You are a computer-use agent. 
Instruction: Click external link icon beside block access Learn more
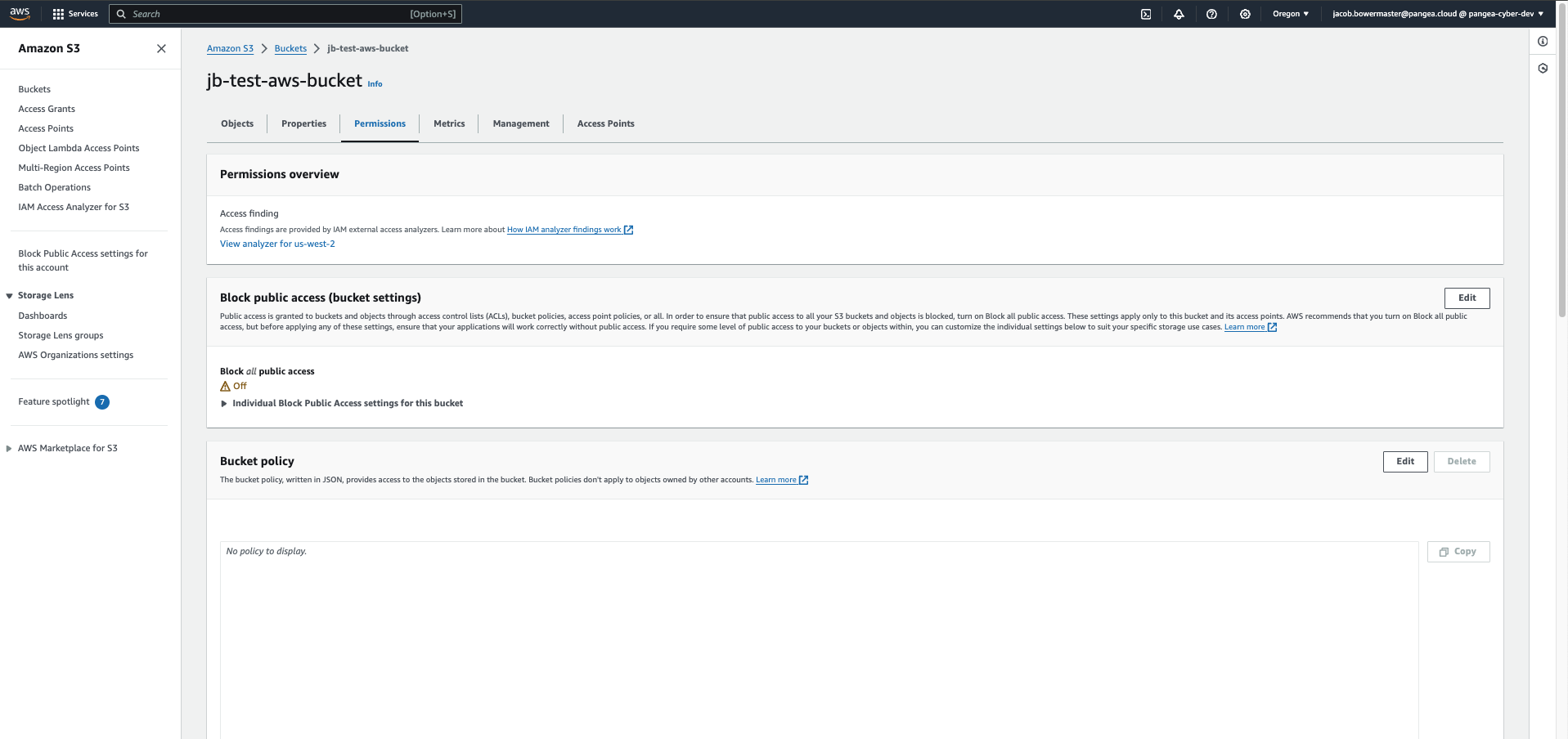tap(1272, 327)
